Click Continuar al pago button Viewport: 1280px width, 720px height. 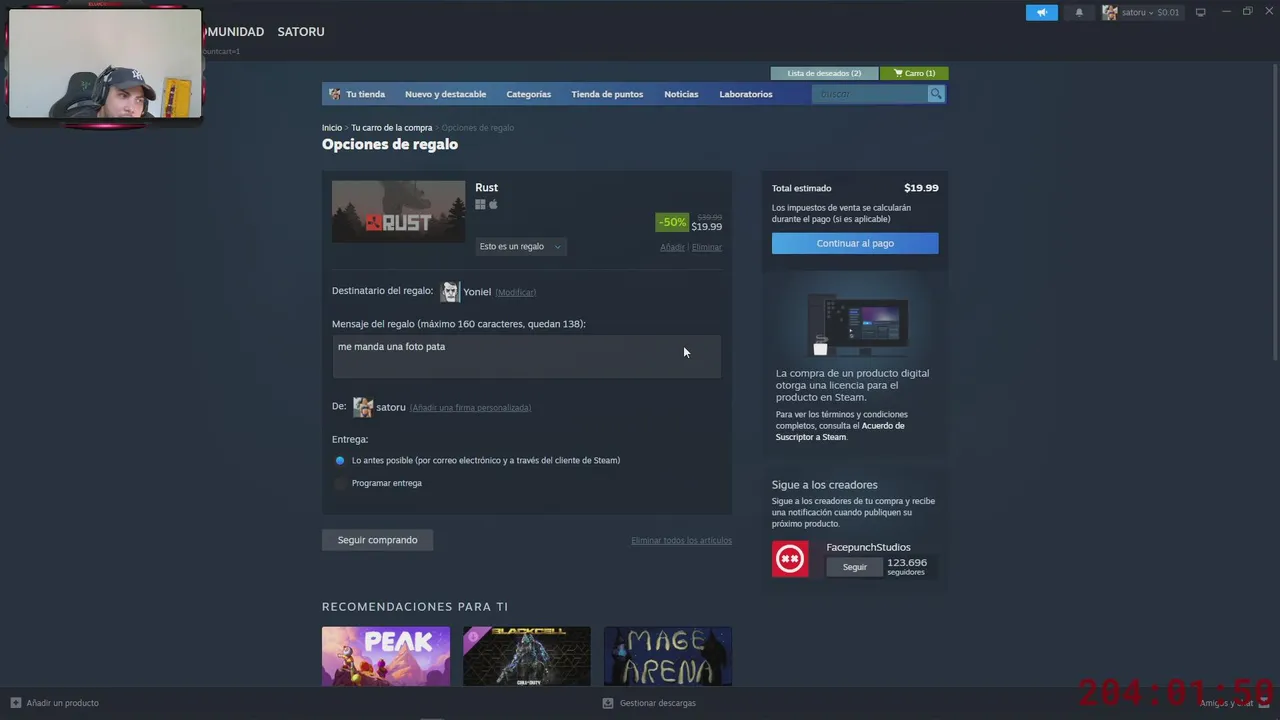[855, 243]
